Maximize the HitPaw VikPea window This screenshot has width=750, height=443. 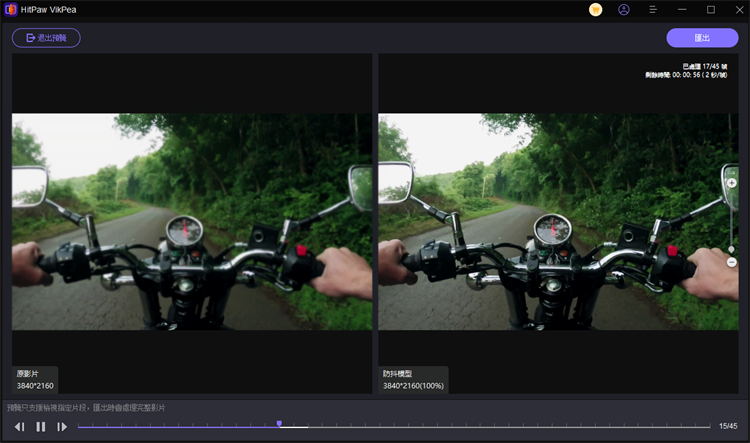[x=711, y=10]
